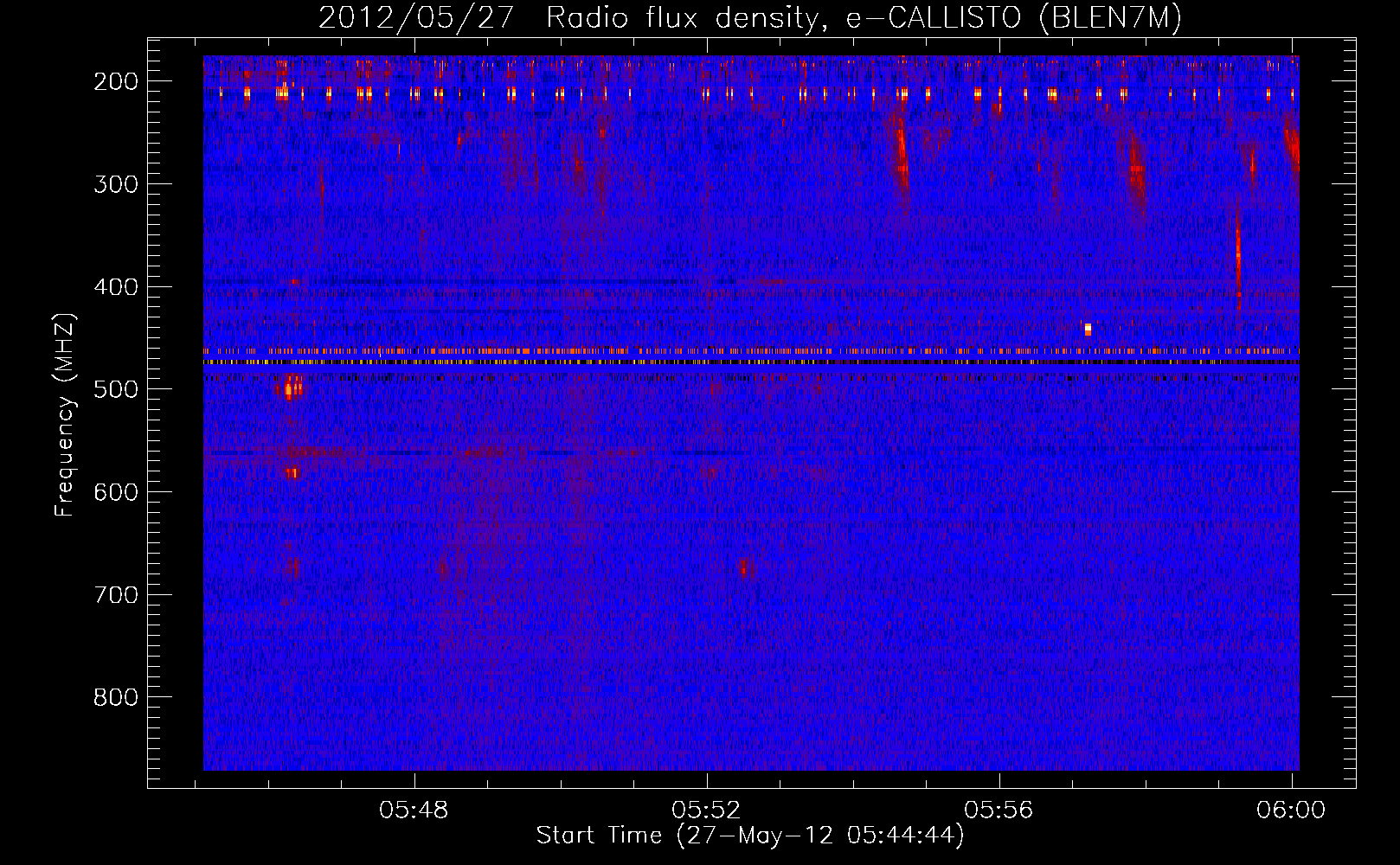Click the 600 frequency tick label
The width and height of the screenshot is (1400, 865).
116,492
